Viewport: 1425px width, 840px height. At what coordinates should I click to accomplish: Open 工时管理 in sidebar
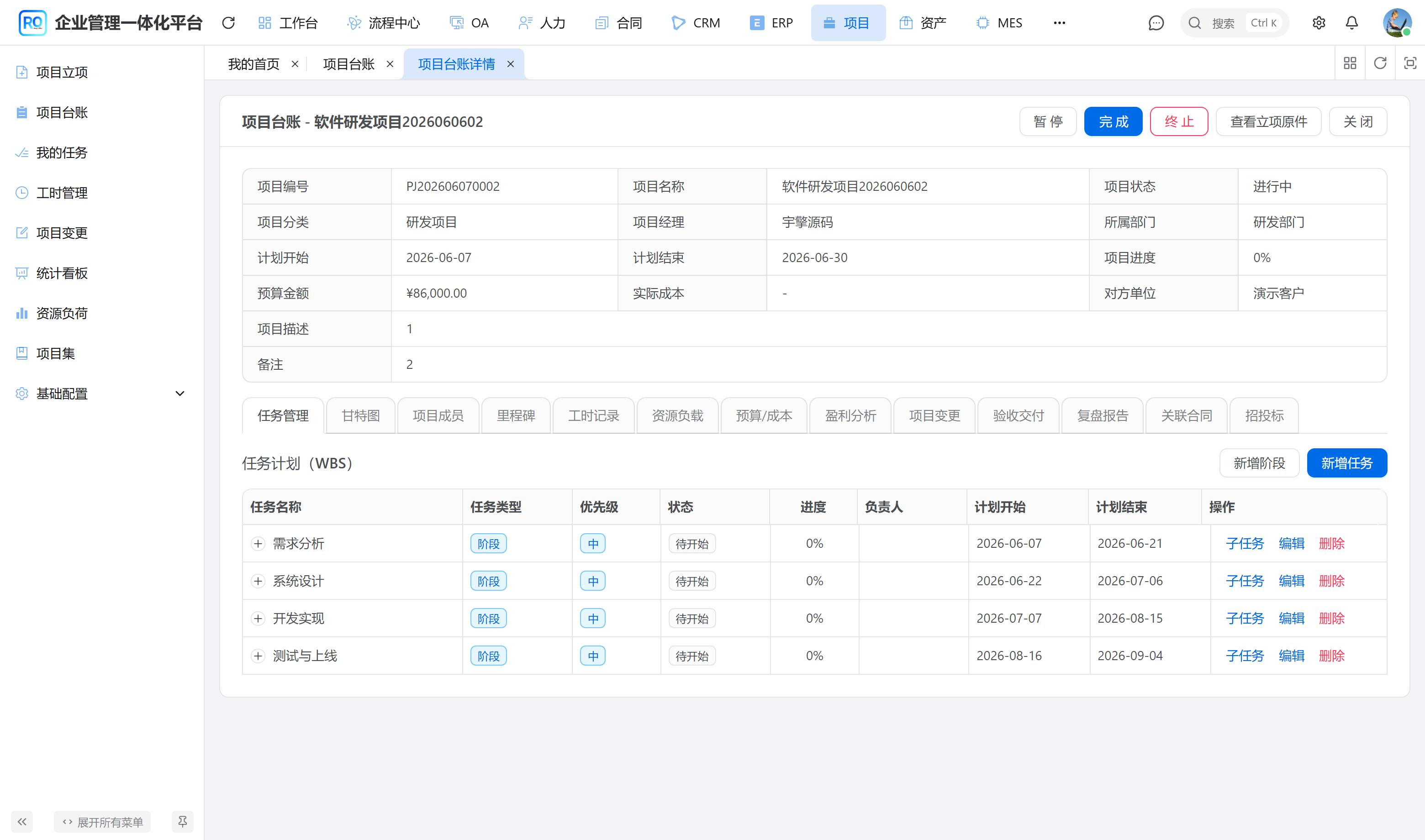62,193
